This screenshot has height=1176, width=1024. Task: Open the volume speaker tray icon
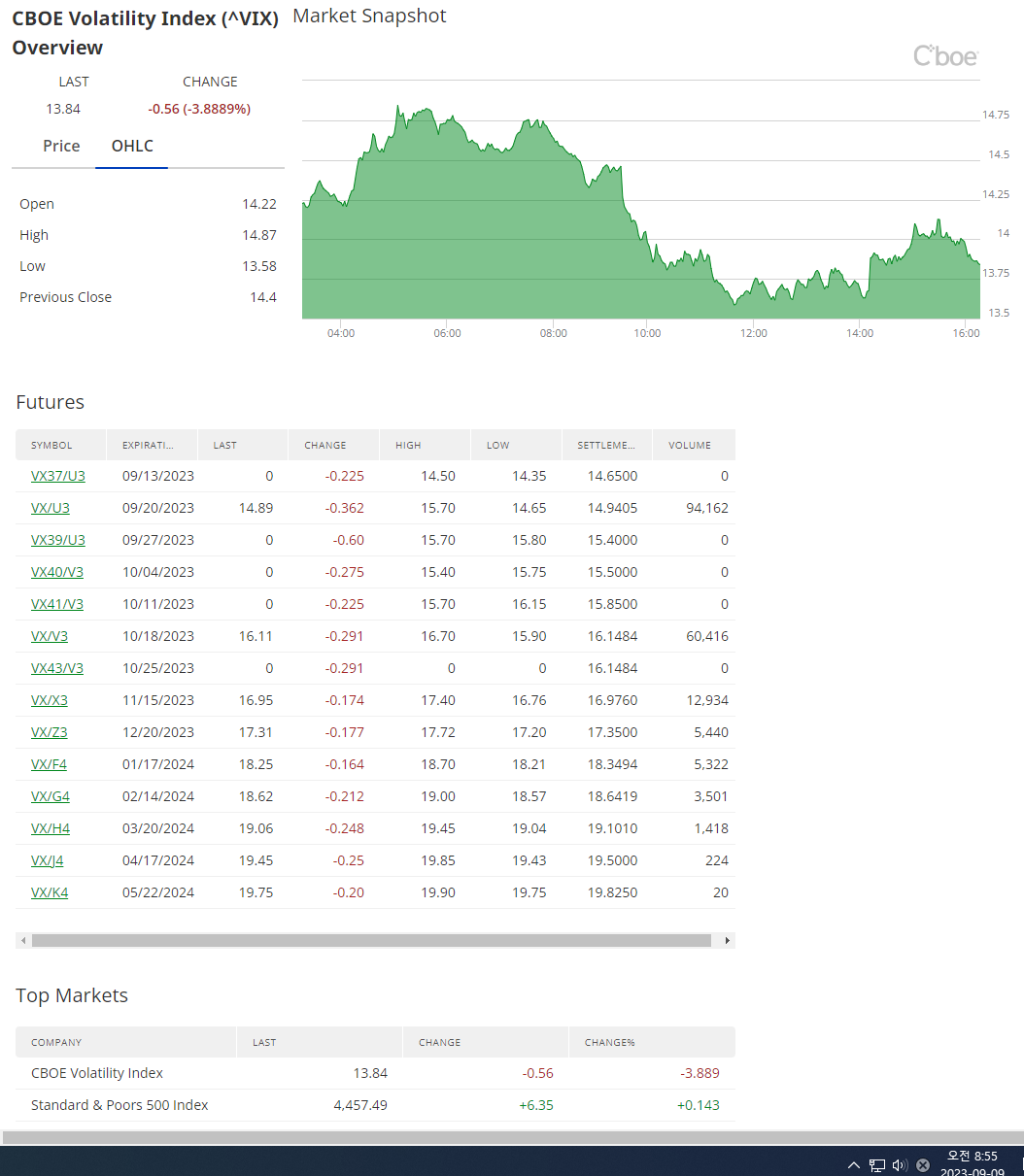tap(900, 1165)
